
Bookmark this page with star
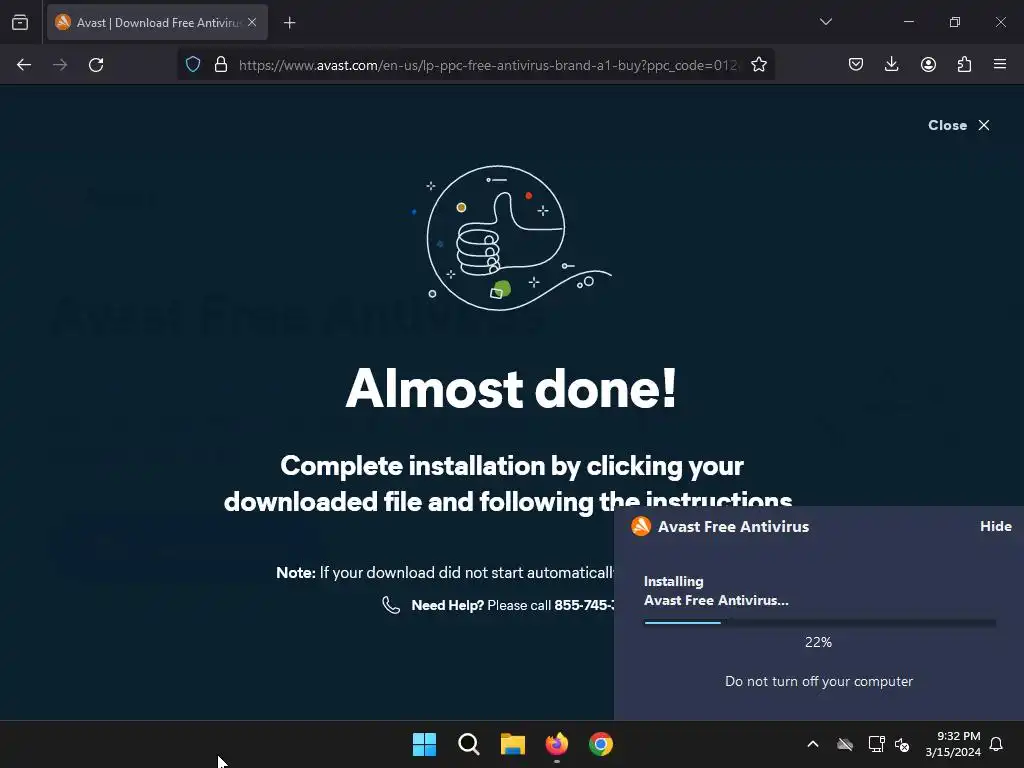coord(758,65)
